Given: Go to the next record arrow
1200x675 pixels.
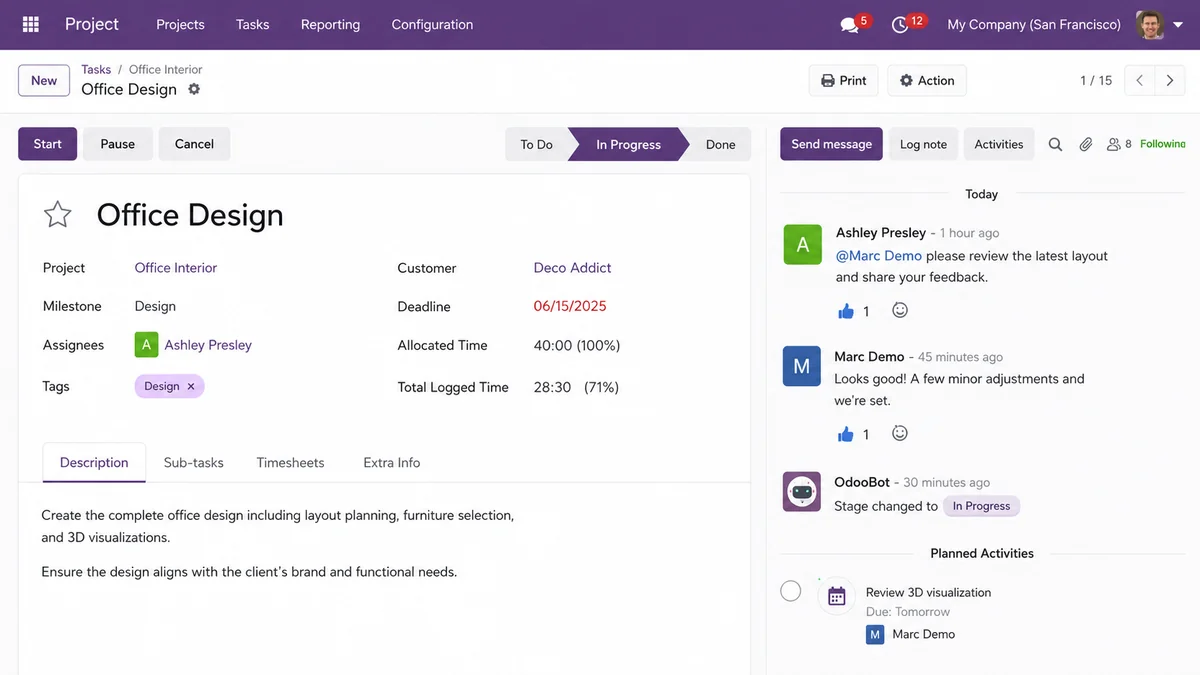Looking at the screenshot, I should (1170, 81).
